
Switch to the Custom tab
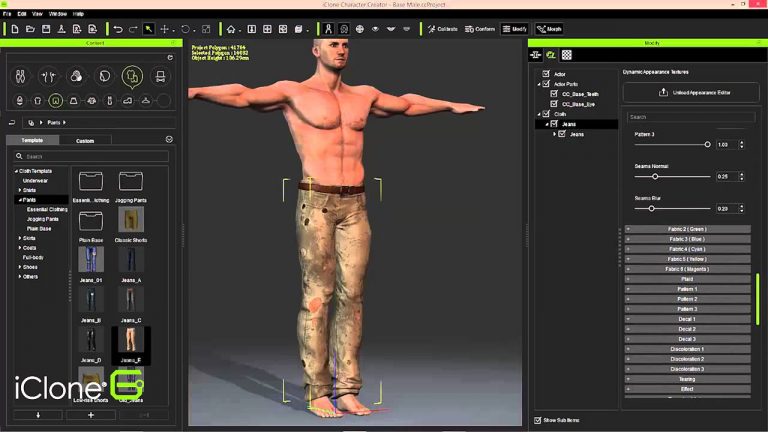[85, 140]
